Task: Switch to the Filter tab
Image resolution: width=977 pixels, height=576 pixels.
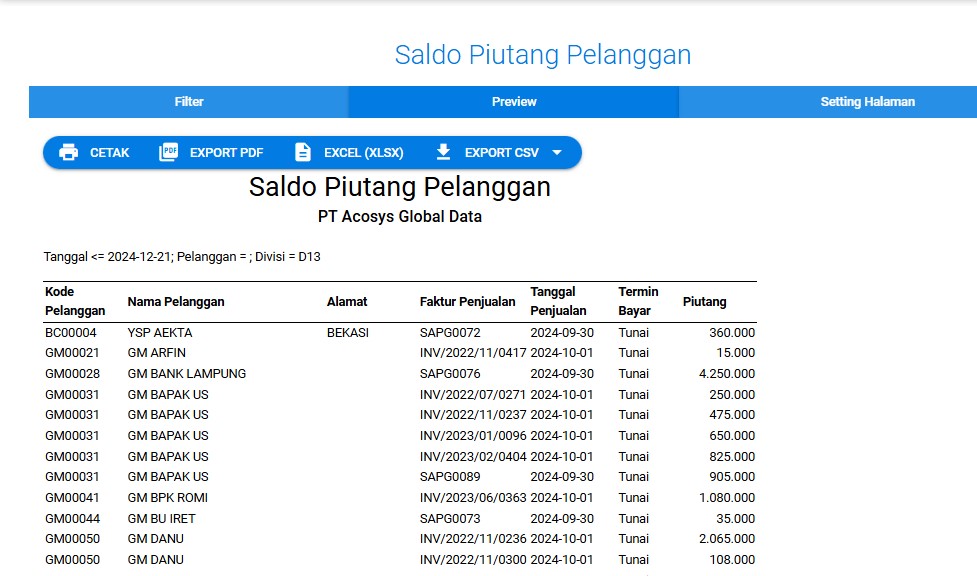Action: [x=189, y=102]
